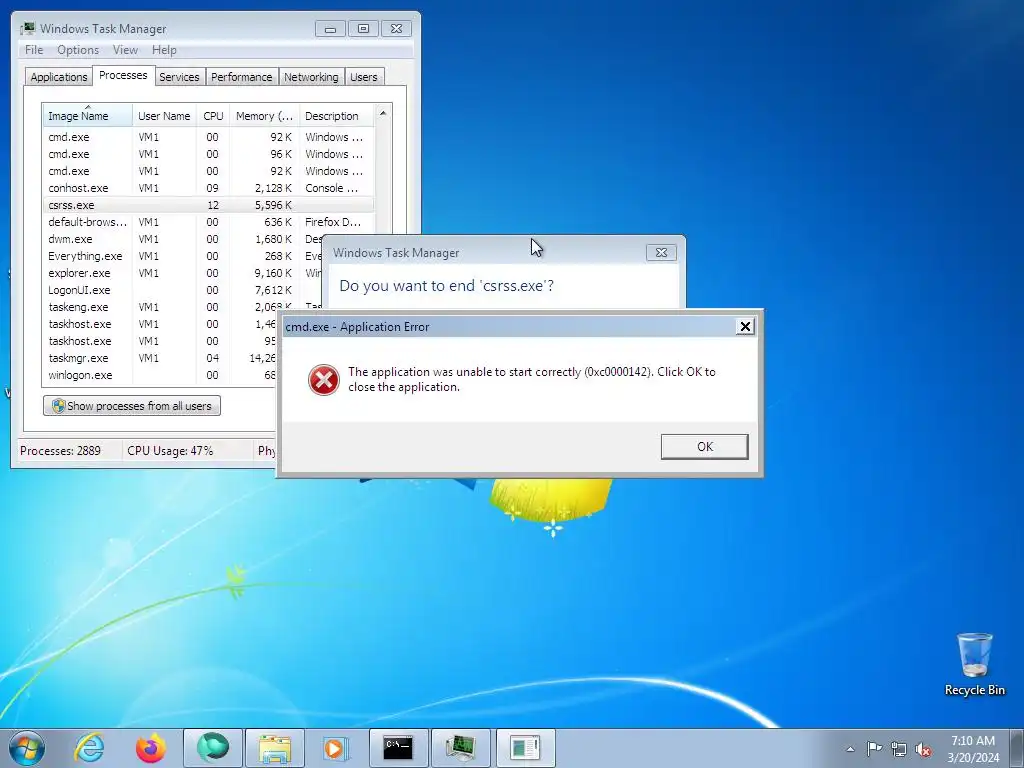Select the Recycle Bin desktop icon
This screenshot has width=1024, height=768.
[974, 664]
